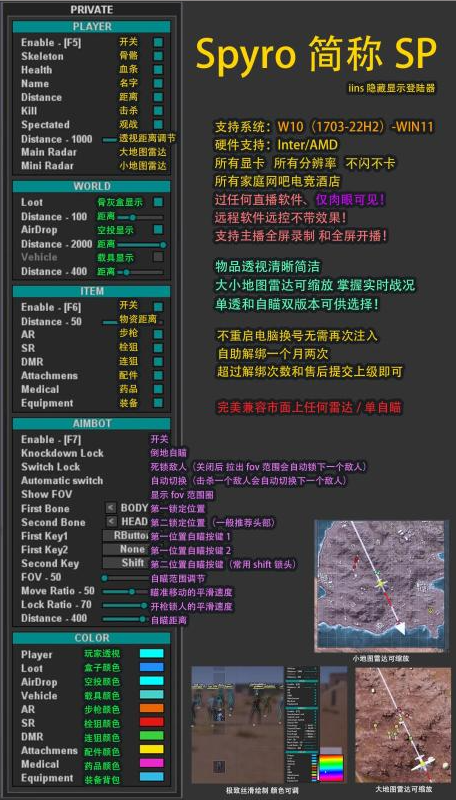Toggle the DMR item checkbox
Viewport: 456px width, 800px height.
point(158,362)
